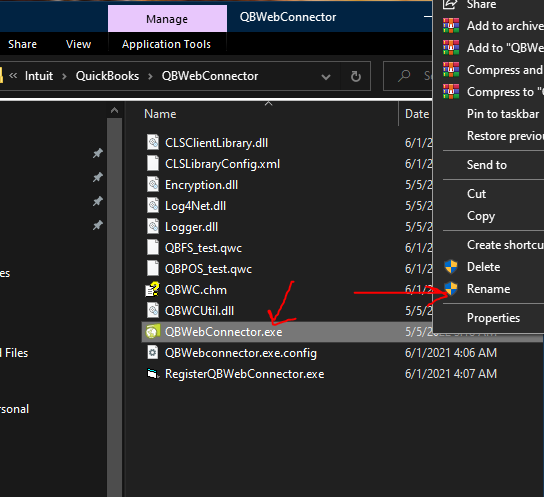This screenshot has width=544, height=497.
Task: Click the Log4Net.dll file icon
Action: click(x=153, y=206)
